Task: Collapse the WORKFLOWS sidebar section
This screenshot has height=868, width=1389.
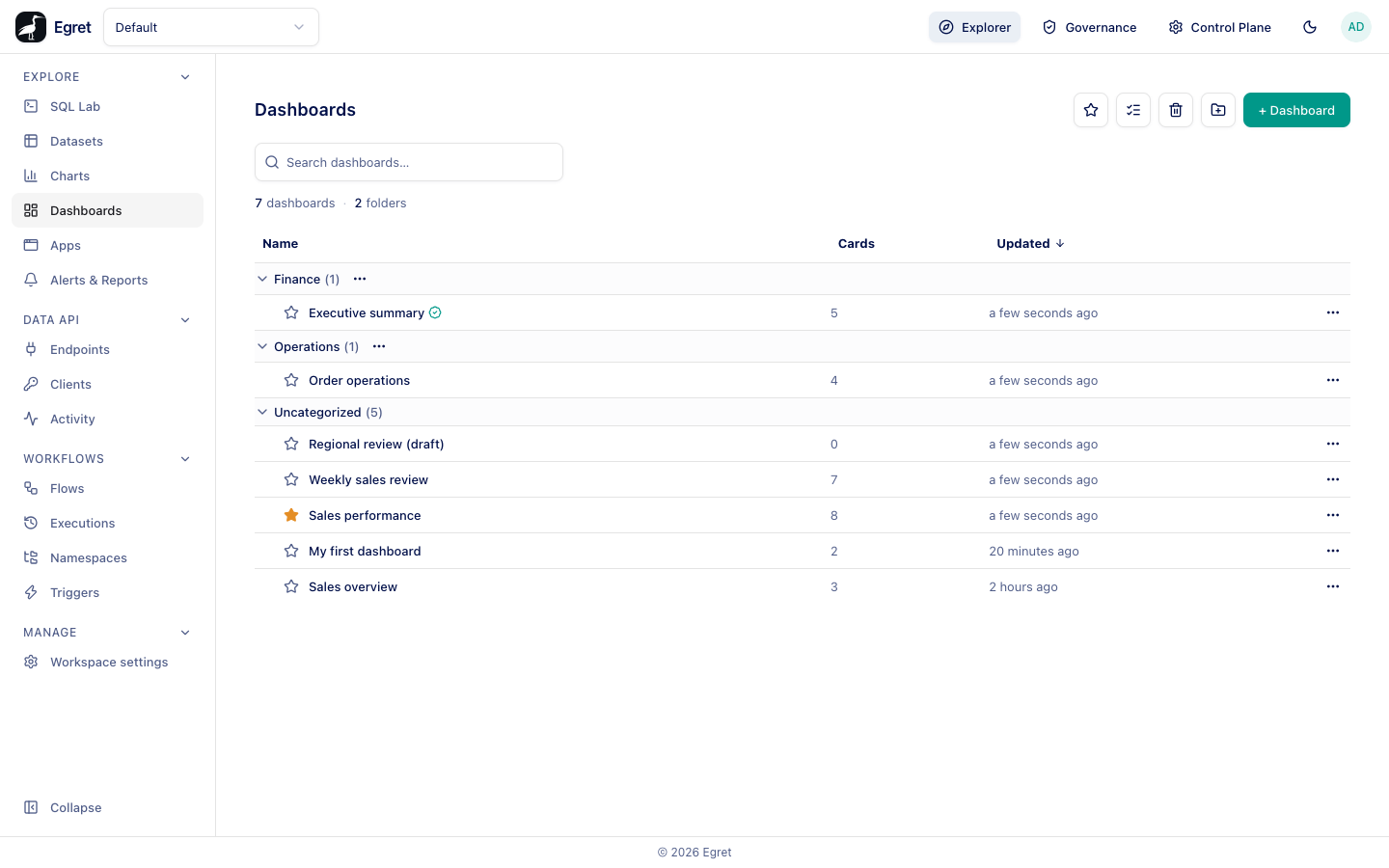Action: 185,459
